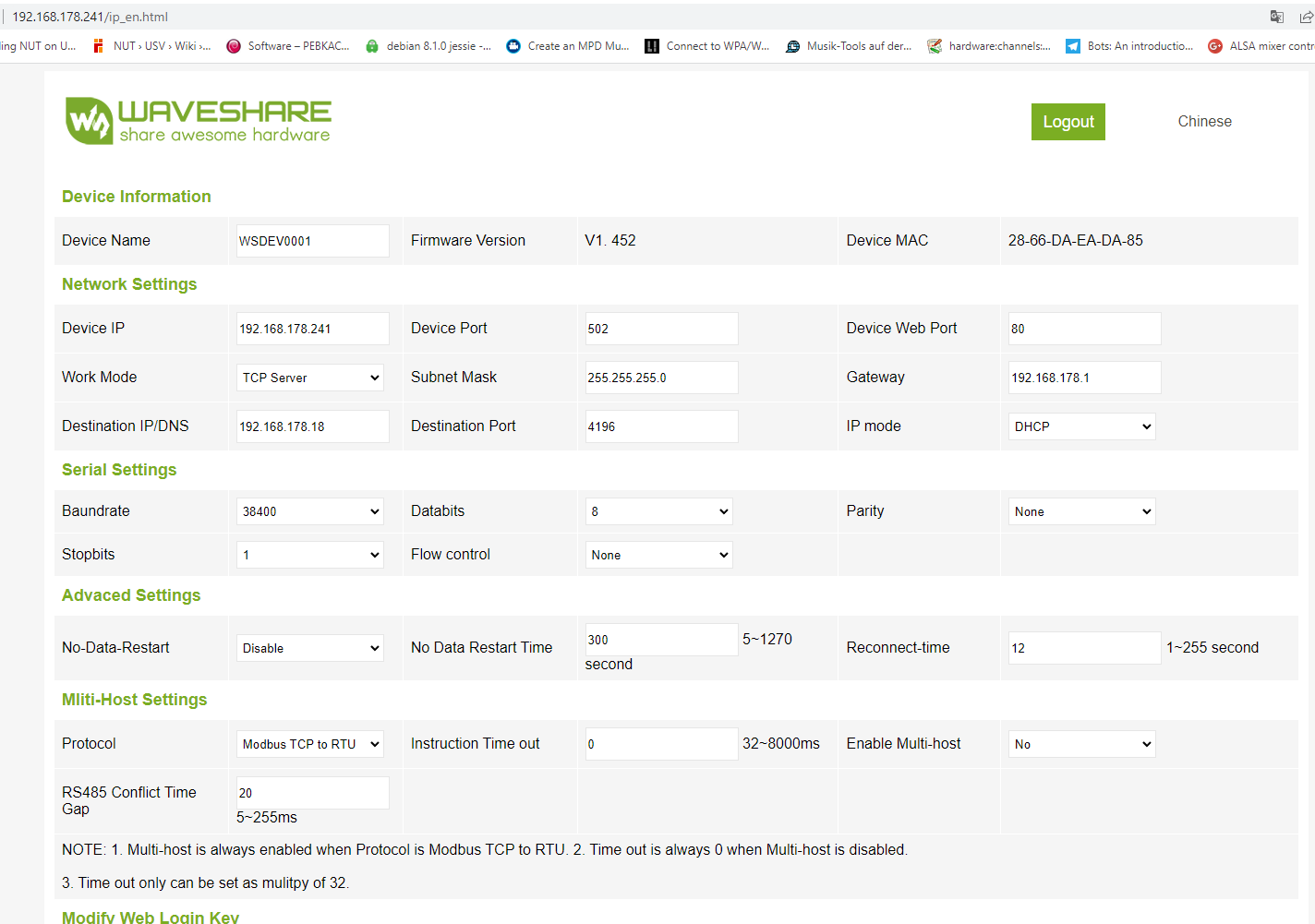Open the Software PEBKAC bookmark

point(288,46)
